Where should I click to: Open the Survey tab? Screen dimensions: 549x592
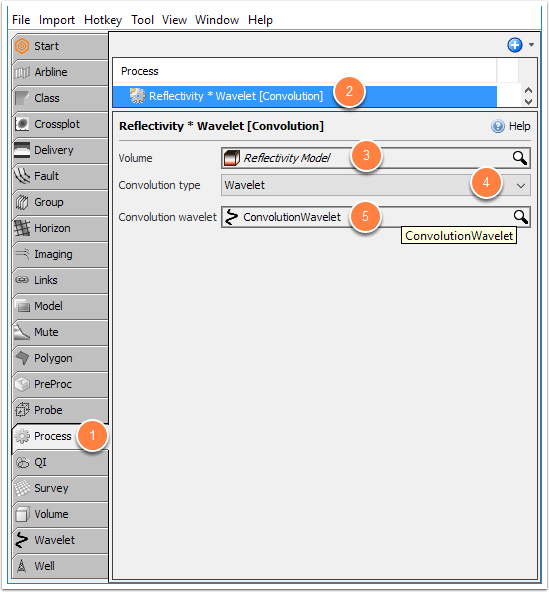point(60,488)
